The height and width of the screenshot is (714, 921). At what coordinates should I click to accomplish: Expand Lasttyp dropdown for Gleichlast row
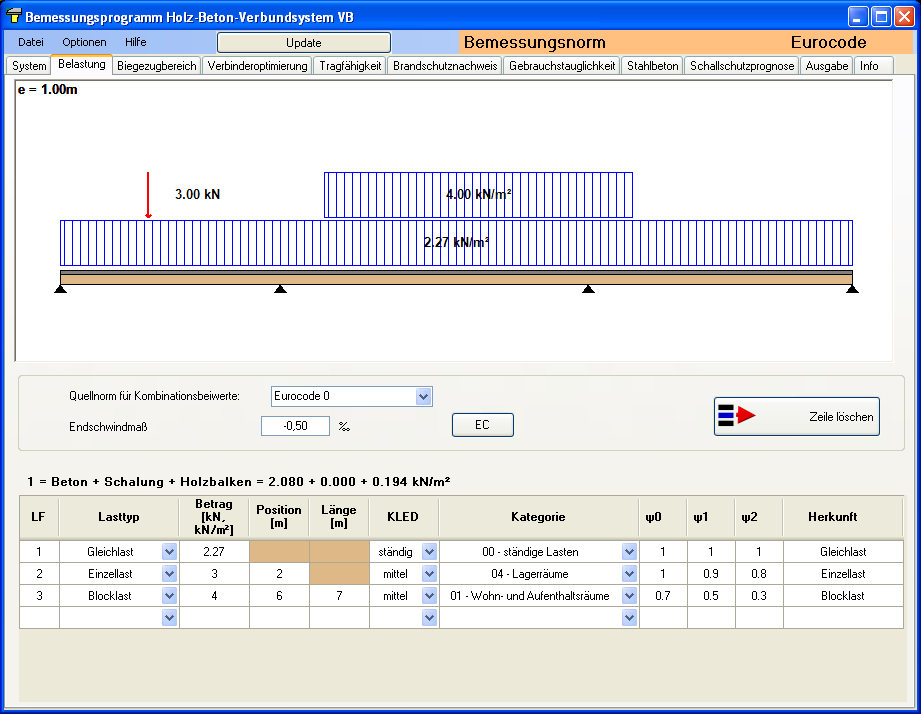(x=169, y=551)
